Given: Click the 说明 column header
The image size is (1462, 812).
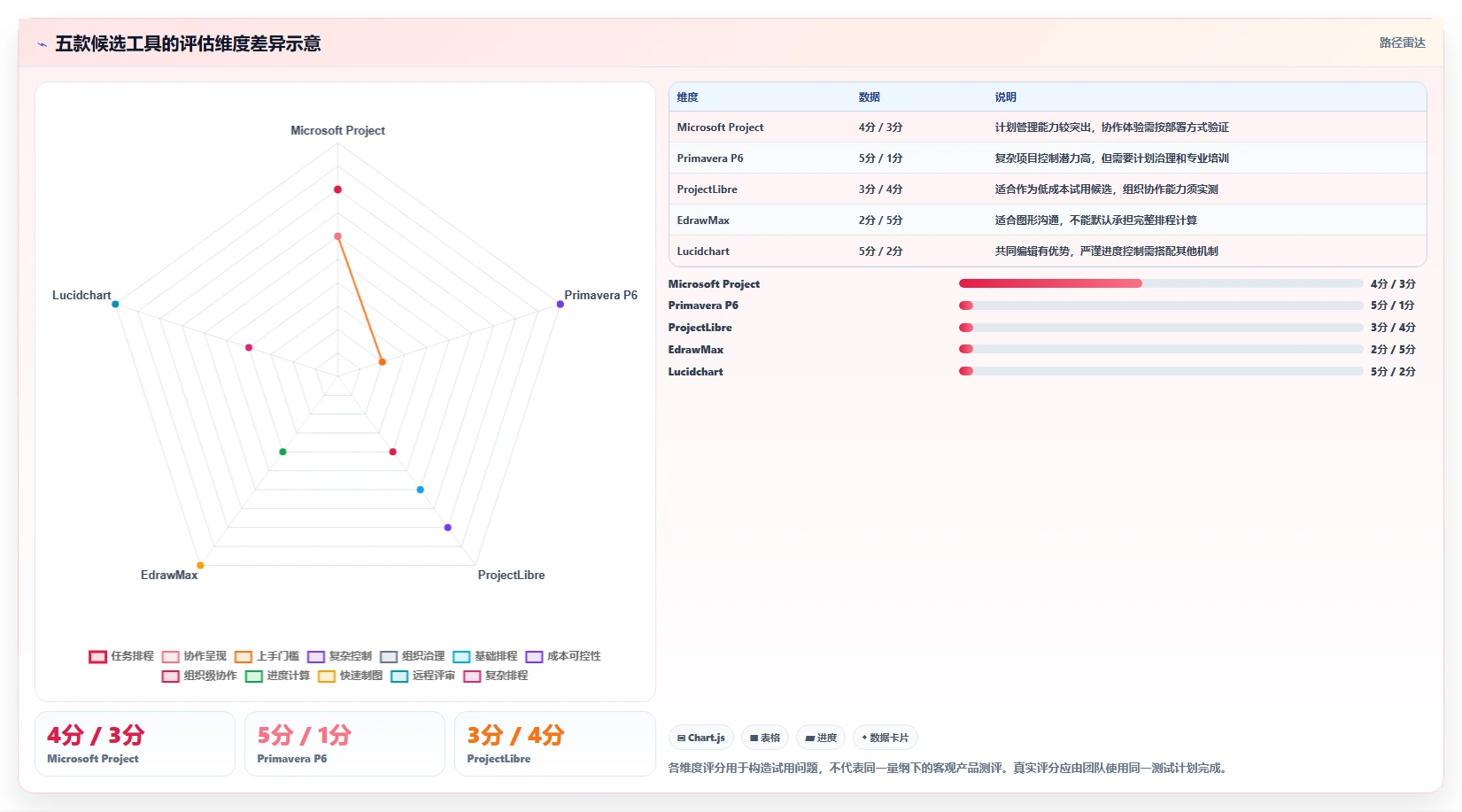Looking at the screenshot, I should coord(1005,97).
